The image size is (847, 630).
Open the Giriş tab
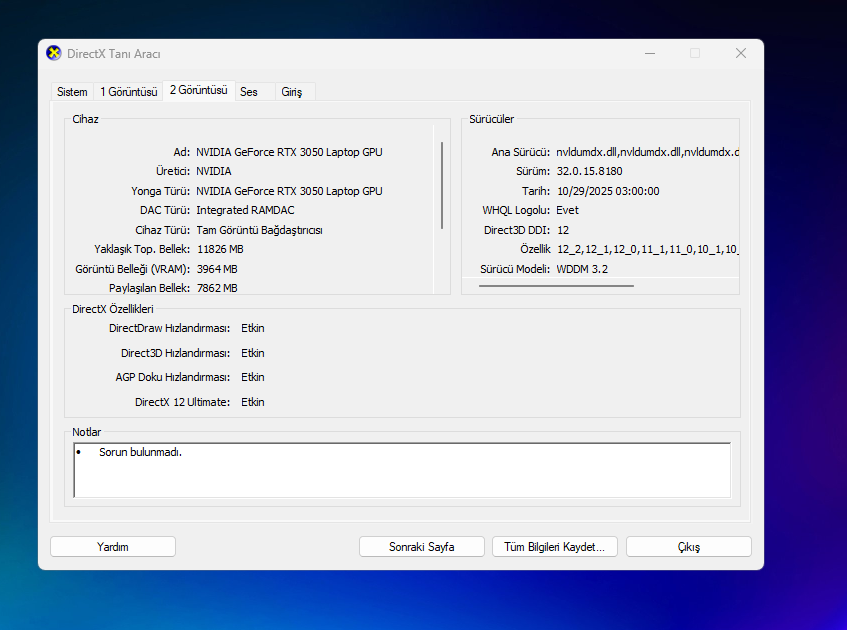(x=291, y=92)
